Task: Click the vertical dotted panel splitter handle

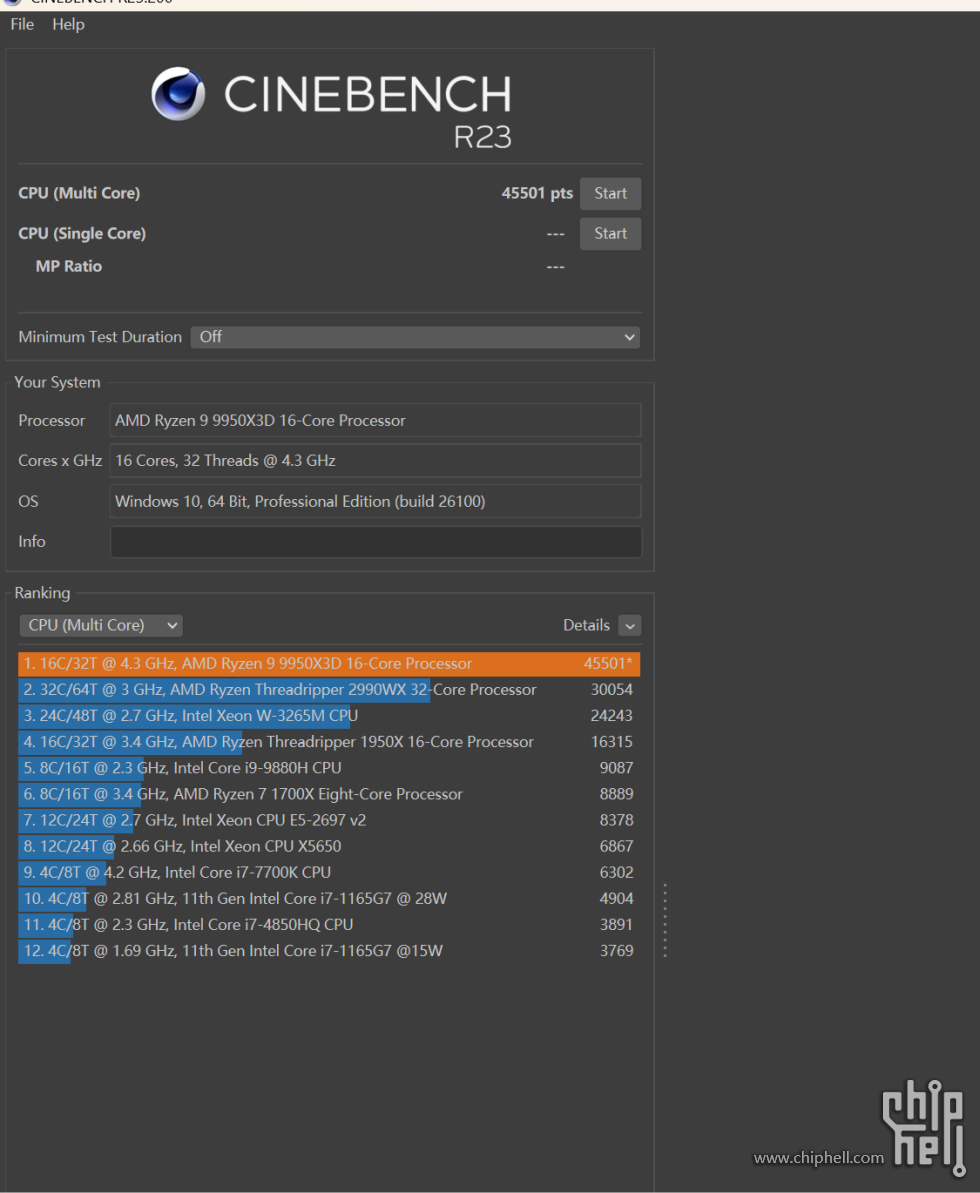Action: click(x=665, y=920)
